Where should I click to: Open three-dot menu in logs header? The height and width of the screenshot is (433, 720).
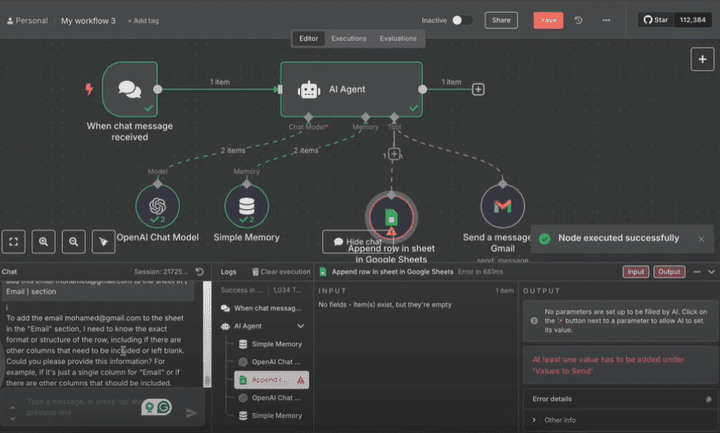point(697,272)
